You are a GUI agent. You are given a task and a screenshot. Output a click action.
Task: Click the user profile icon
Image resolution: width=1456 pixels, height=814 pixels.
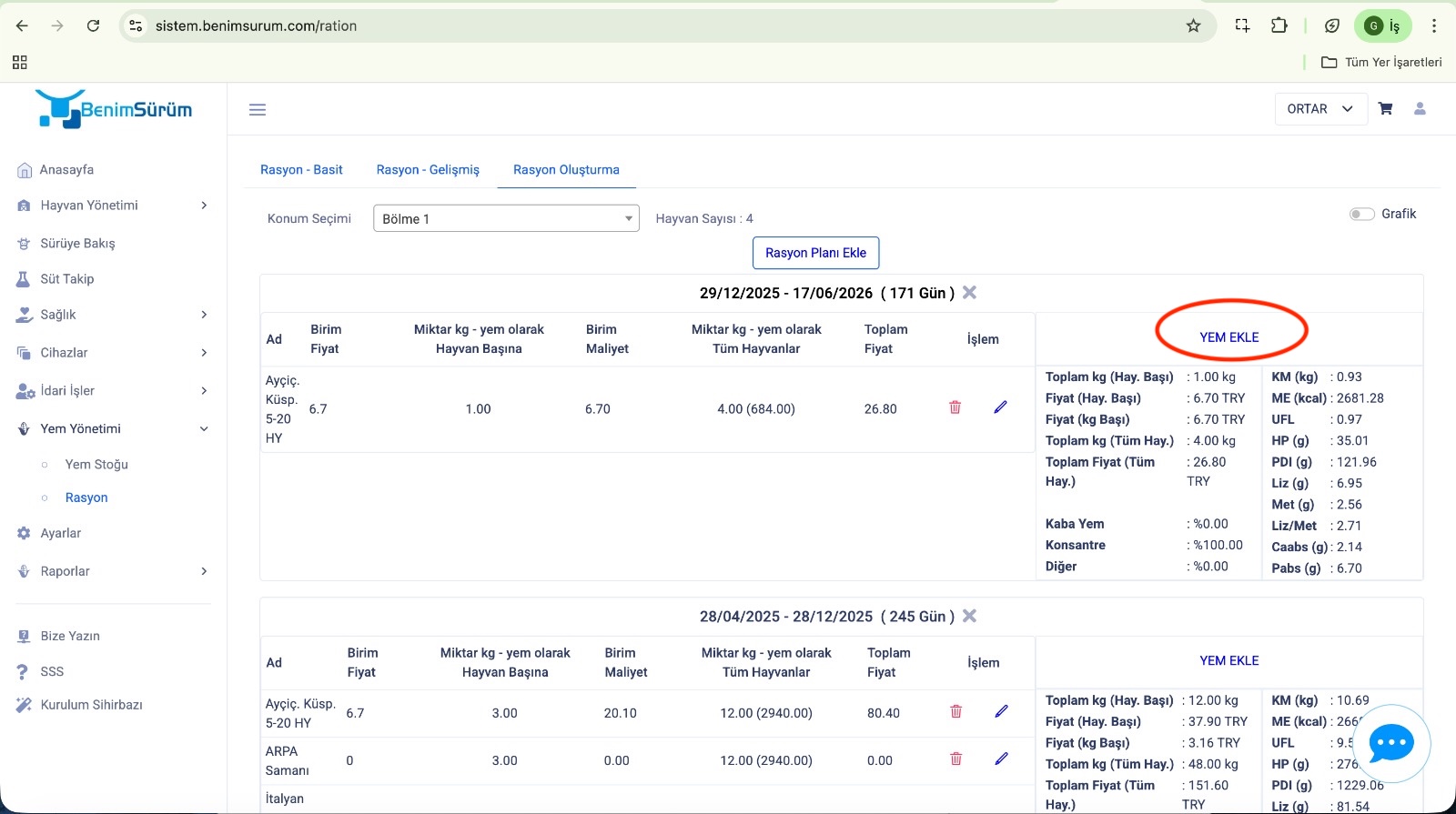coord(1419,109)
